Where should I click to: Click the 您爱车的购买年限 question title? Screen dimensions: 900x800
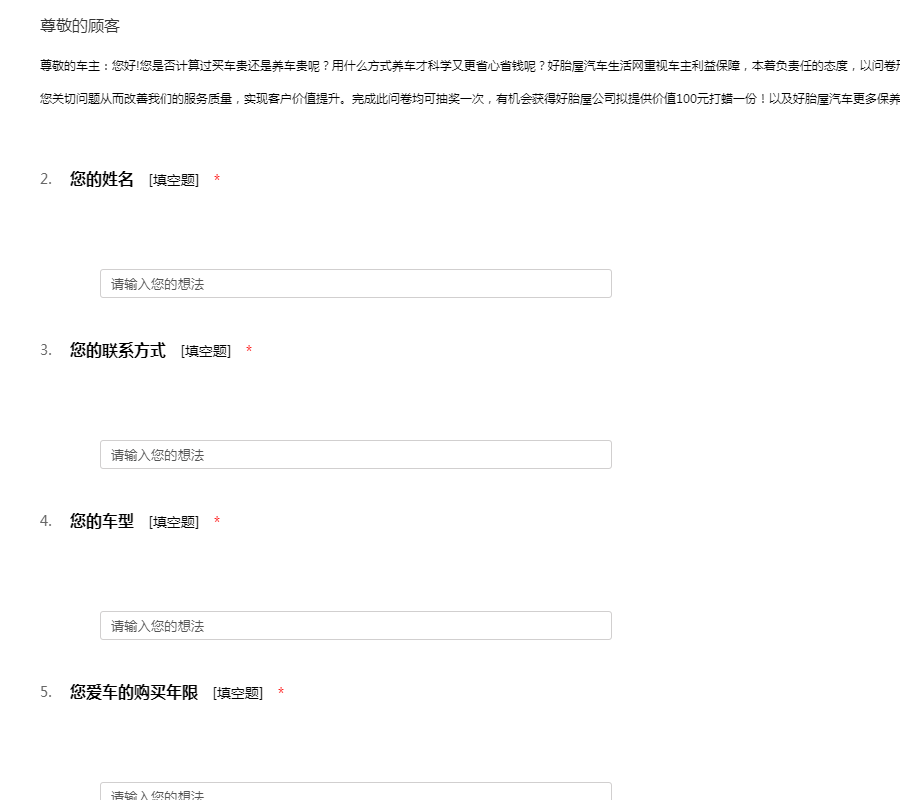pyautogui.click(x=133, y=693)
